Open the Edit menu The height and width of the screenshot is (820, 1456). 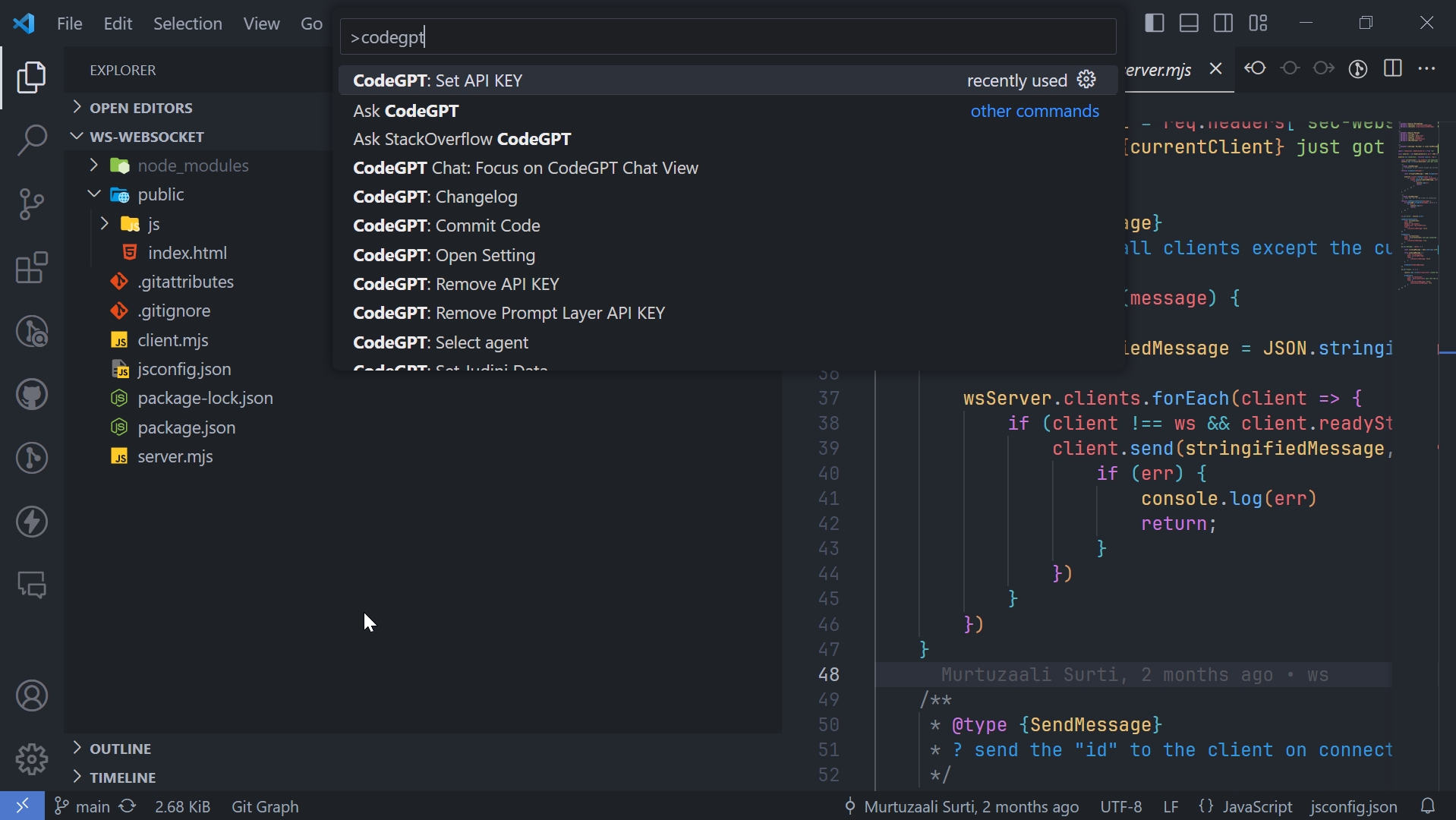117,24
